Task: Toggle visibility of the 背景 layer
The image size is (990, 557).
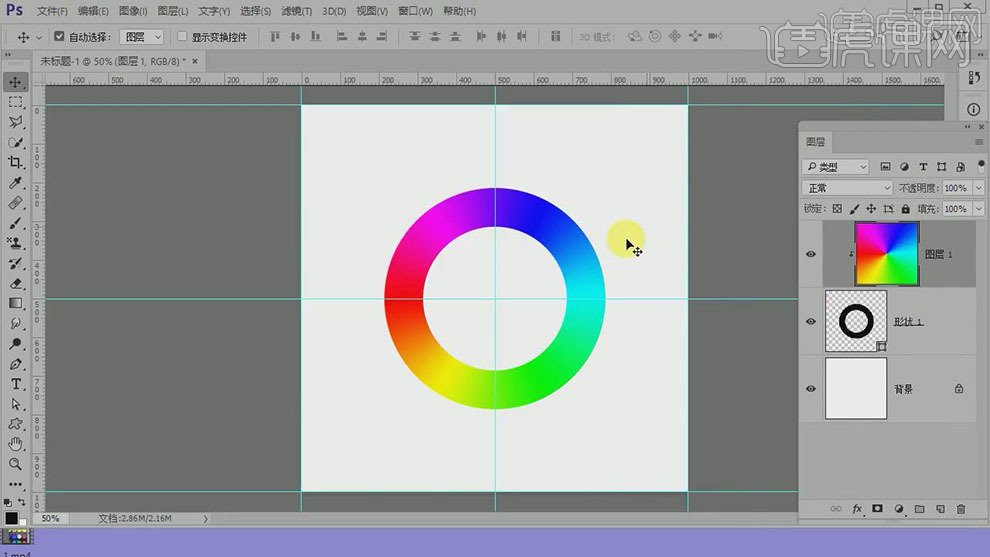Action: pyautogui.click(x=811, y=389)
